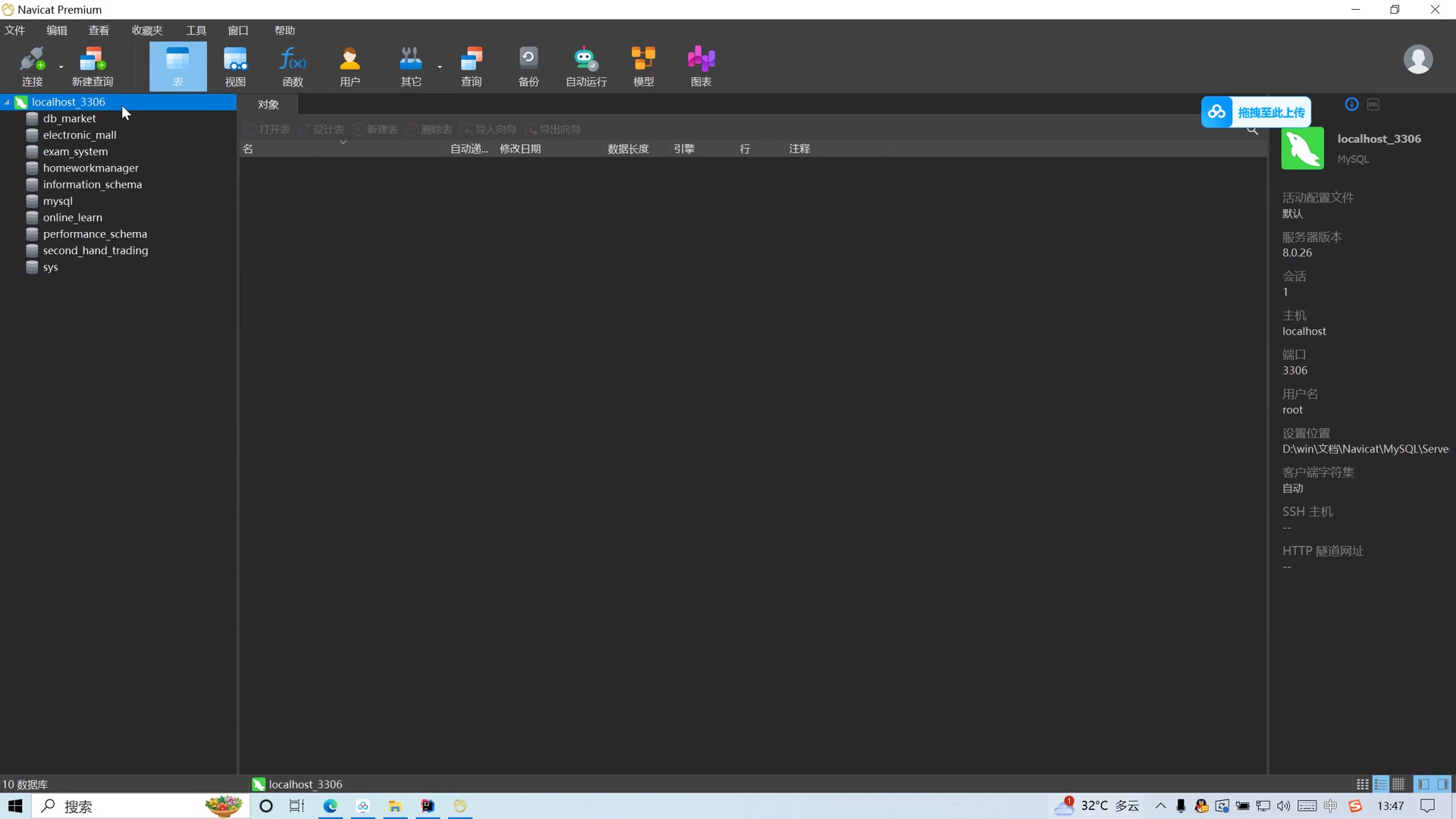This screenshot has width=1456, height=819.
Task: Toggle the right information pane button
Action: [1442, 784]
